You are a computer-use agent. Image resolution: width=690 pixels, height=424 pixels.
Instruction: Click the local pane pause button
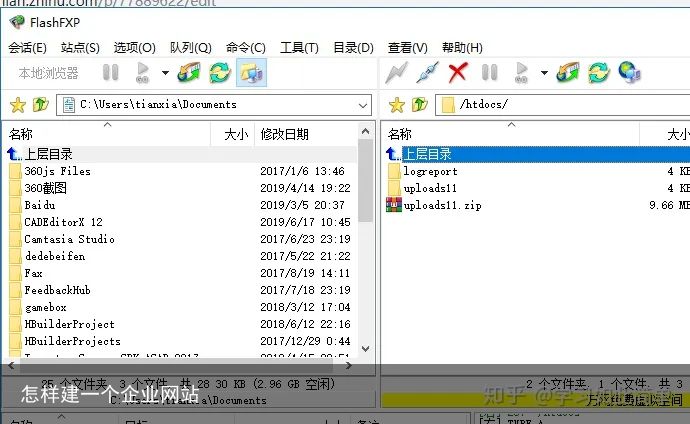point(110,73)
